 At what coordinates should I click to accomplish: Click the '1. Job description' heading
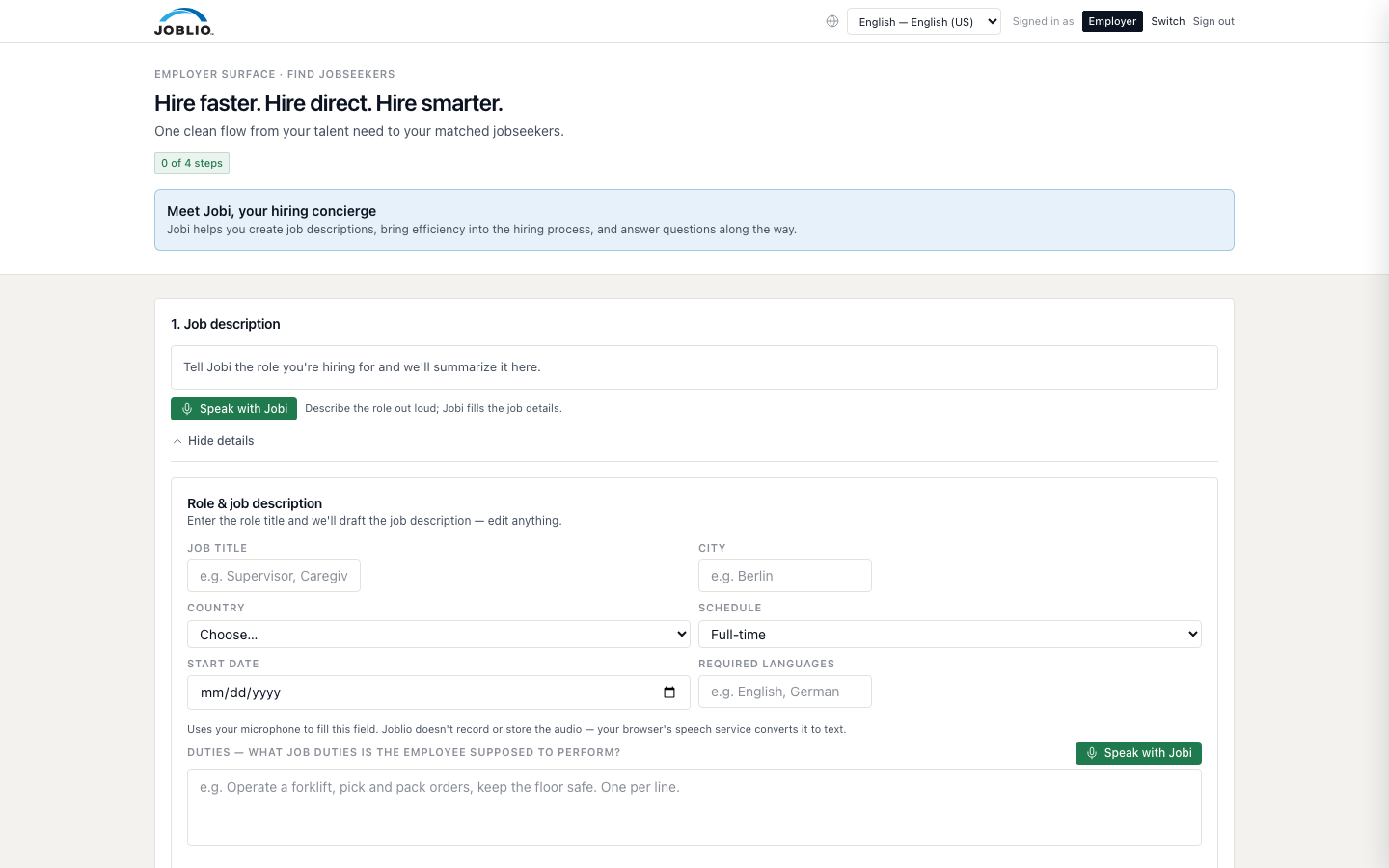coord(226,324)
